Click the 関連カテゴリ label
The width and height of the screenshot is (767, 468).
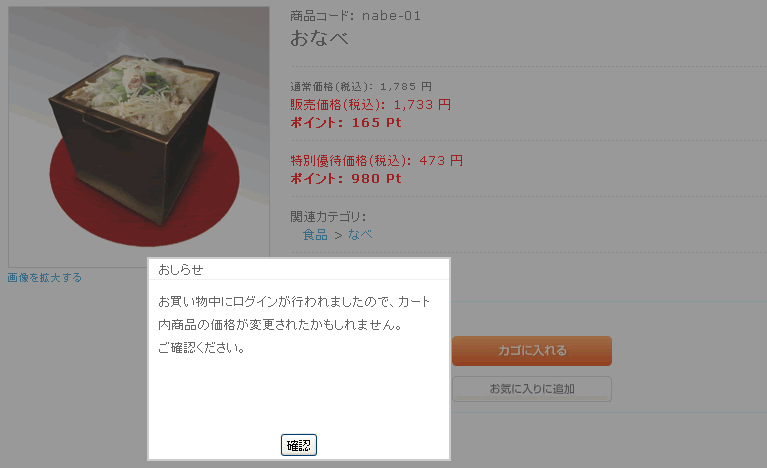tap(328, 216)
